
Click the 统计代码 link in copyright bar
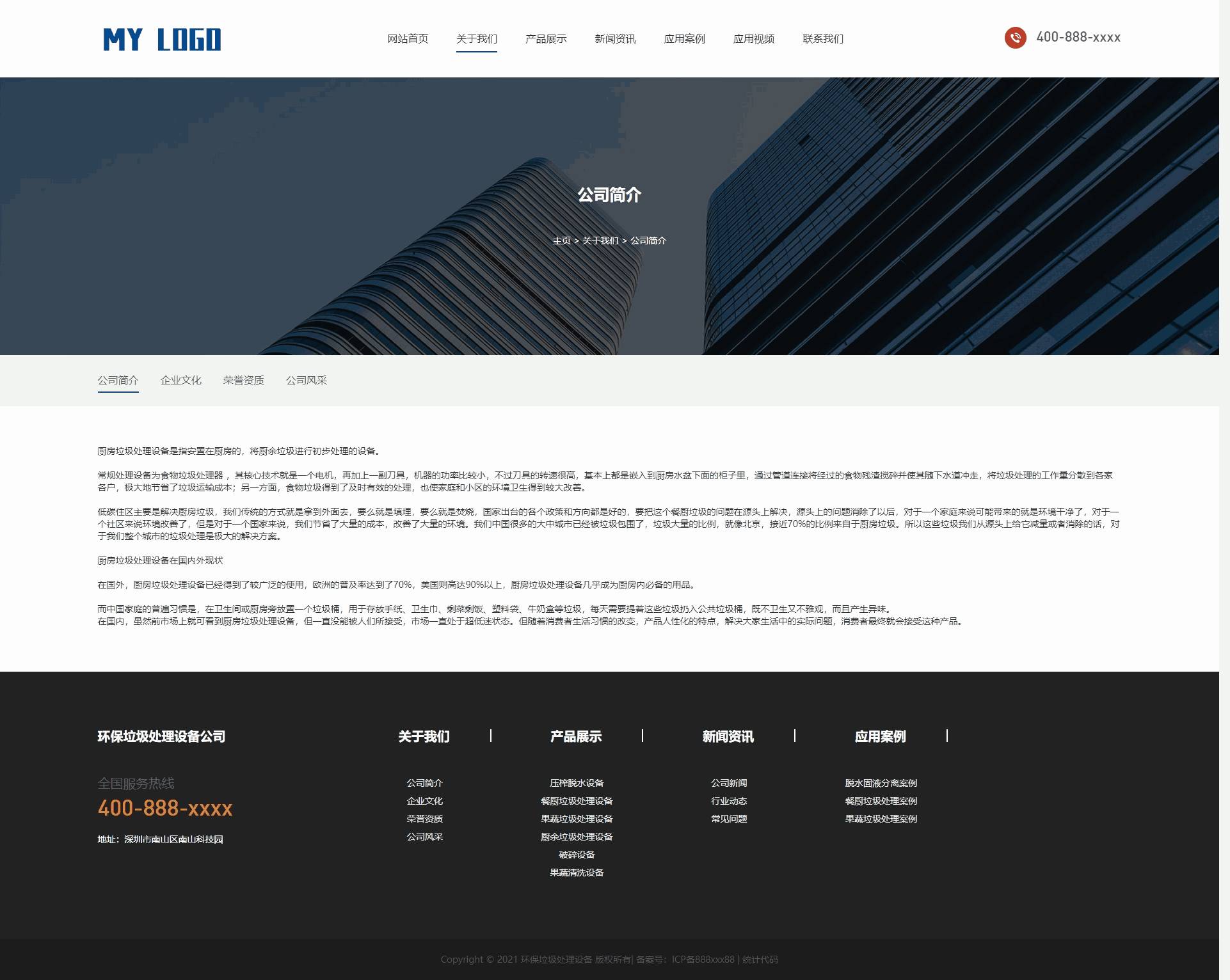coord(760,960)
